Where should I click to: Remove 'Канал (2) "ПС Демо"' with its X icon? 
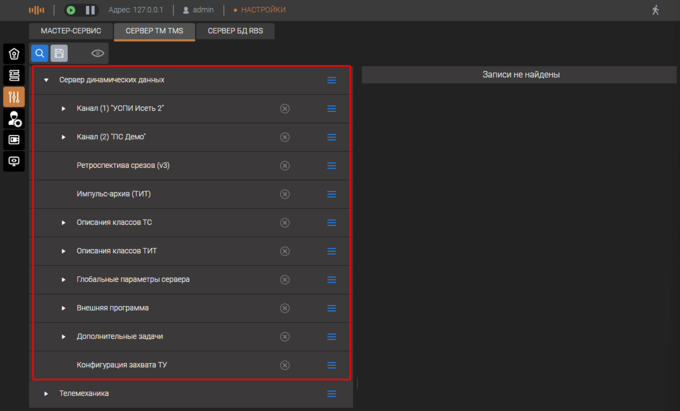point(284,137)
